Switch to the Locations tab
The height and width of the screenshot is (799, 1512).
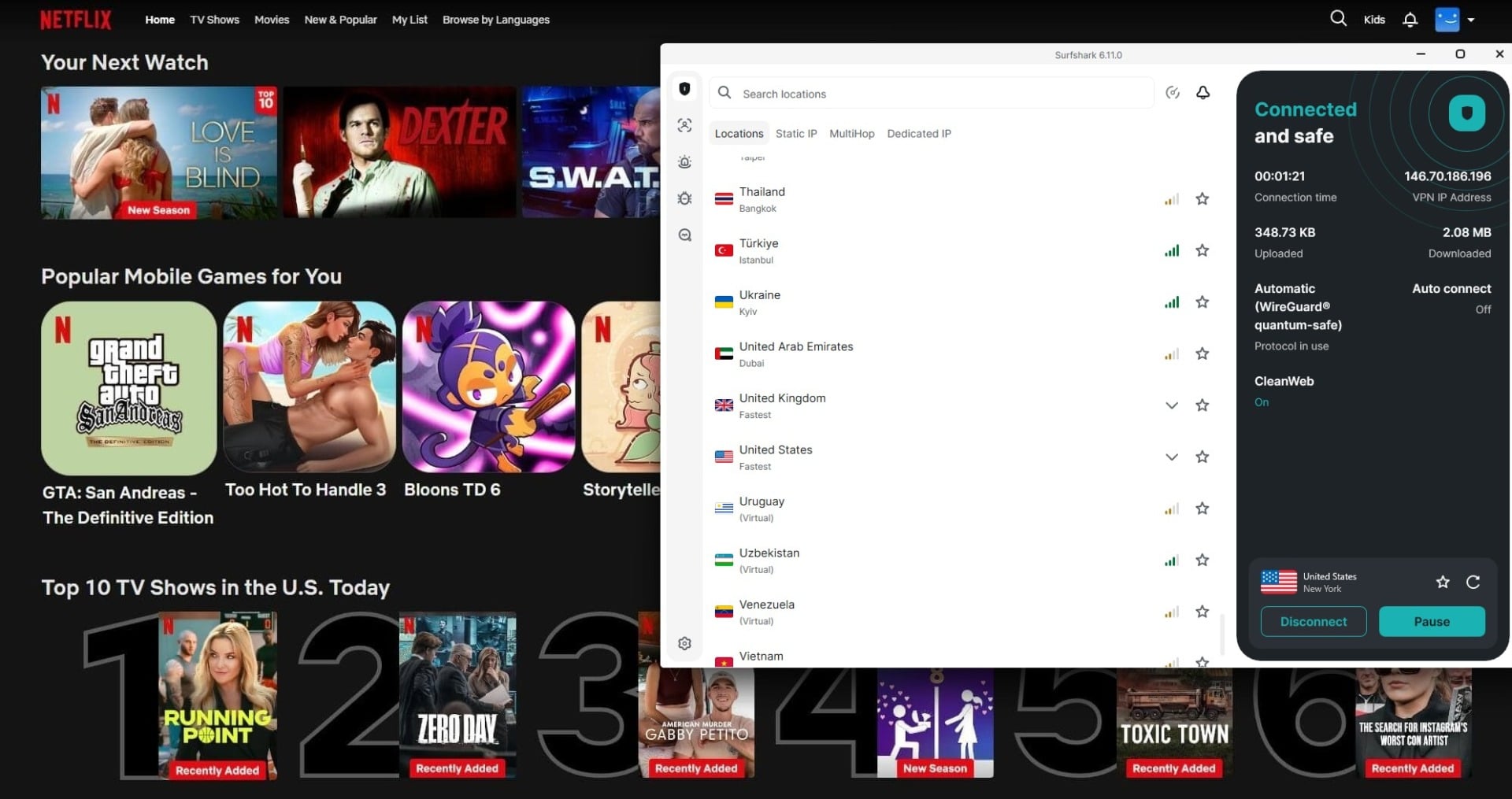[x=739, y=134]
